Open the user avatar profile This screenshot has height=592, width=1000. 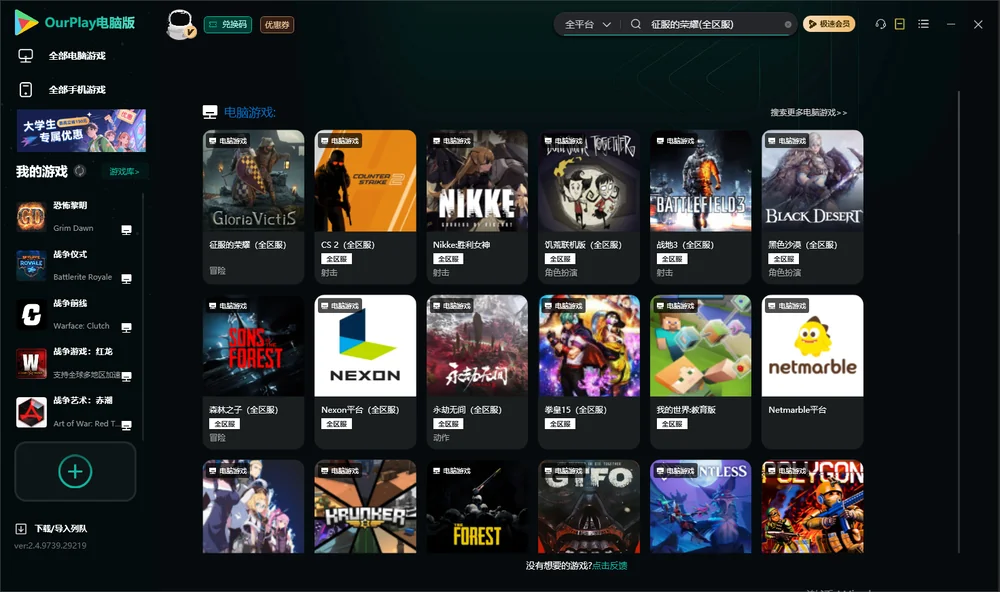181,24
